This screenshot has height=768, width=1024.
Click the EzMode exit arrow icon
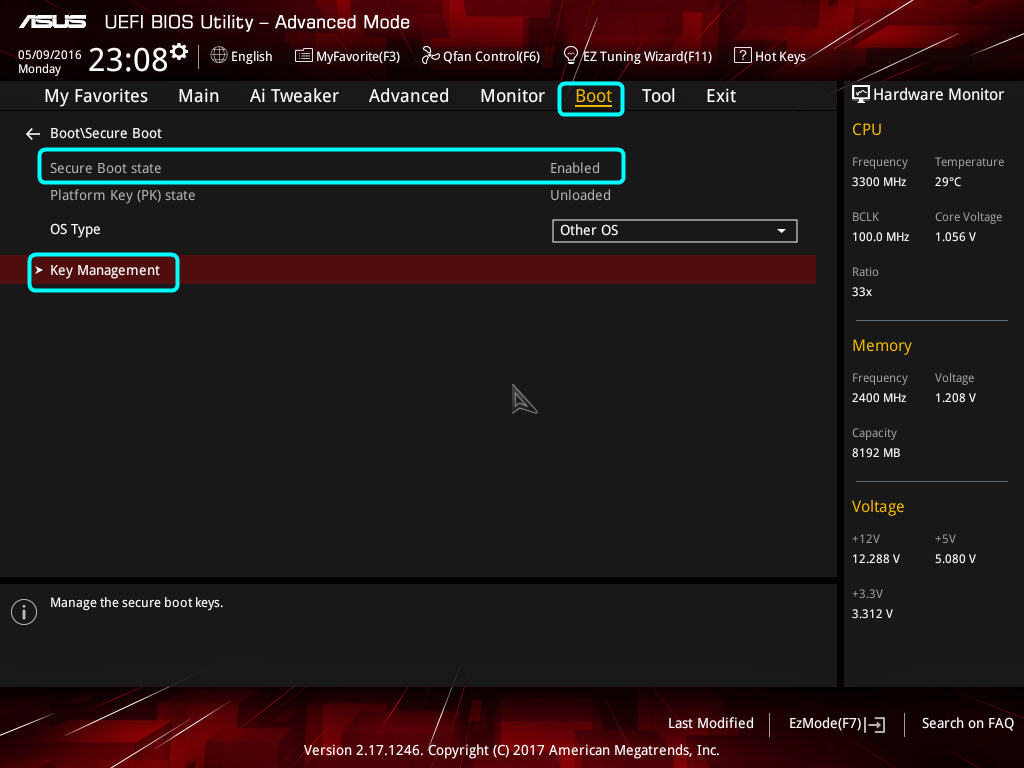tap(875, 724)
